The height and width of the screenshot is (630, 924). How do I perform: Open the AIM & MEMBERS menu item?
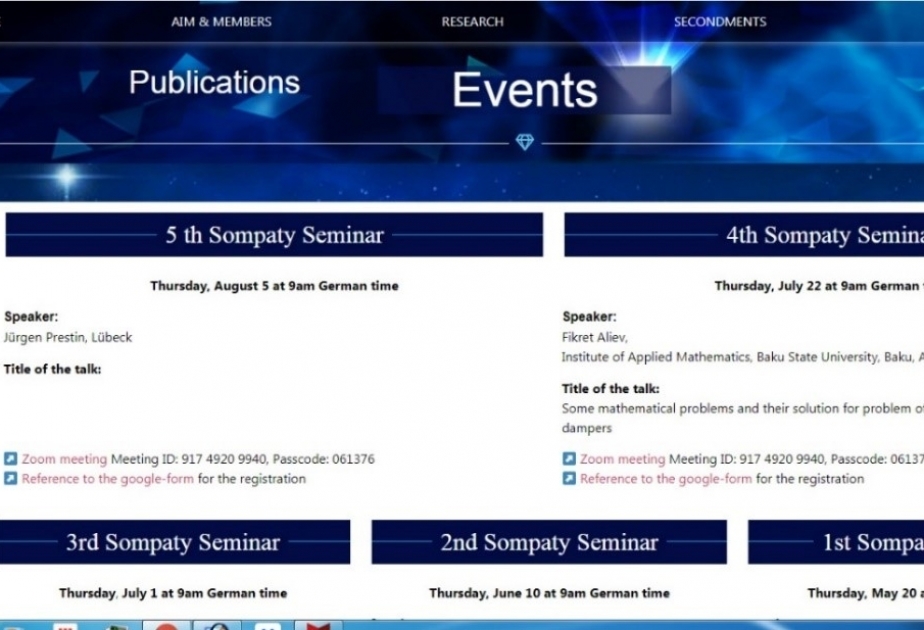221,22
